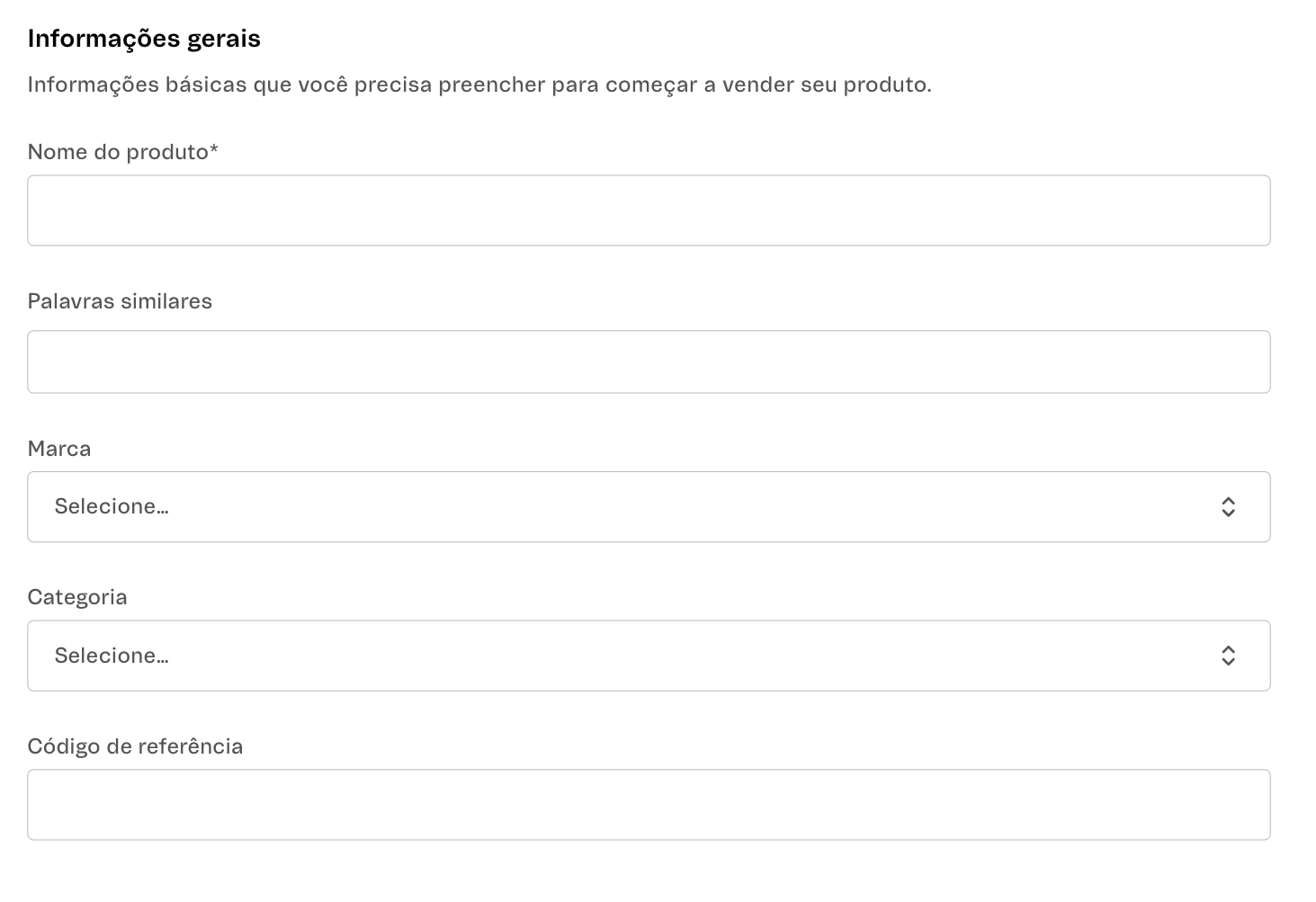Click the 'Nome do produto' label
Image resolution: width=1316 pixels, height=902 pixels.
point(117,152)
